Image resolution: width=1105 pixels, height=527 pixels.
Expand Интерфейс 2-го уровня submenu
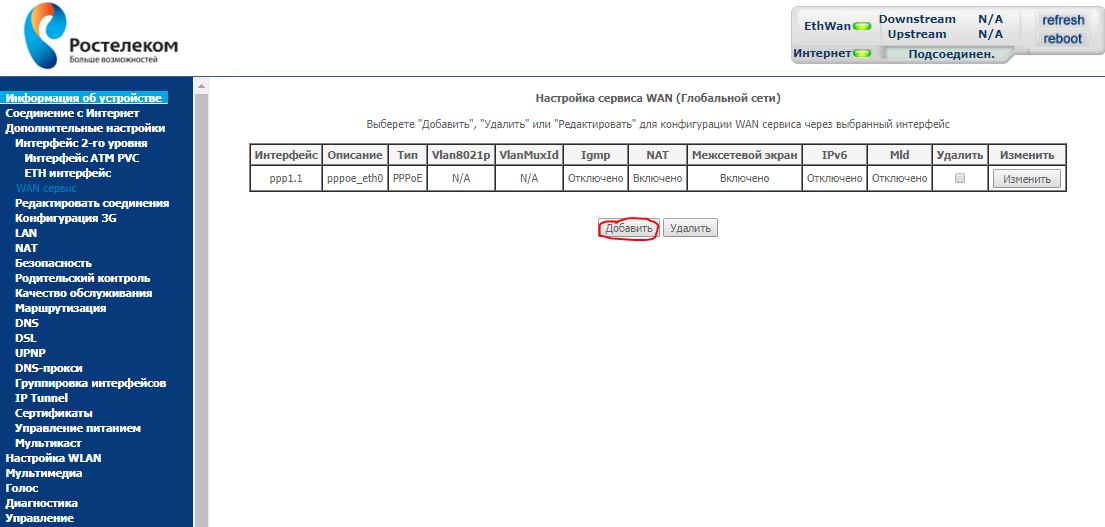(x=81, y=143)
